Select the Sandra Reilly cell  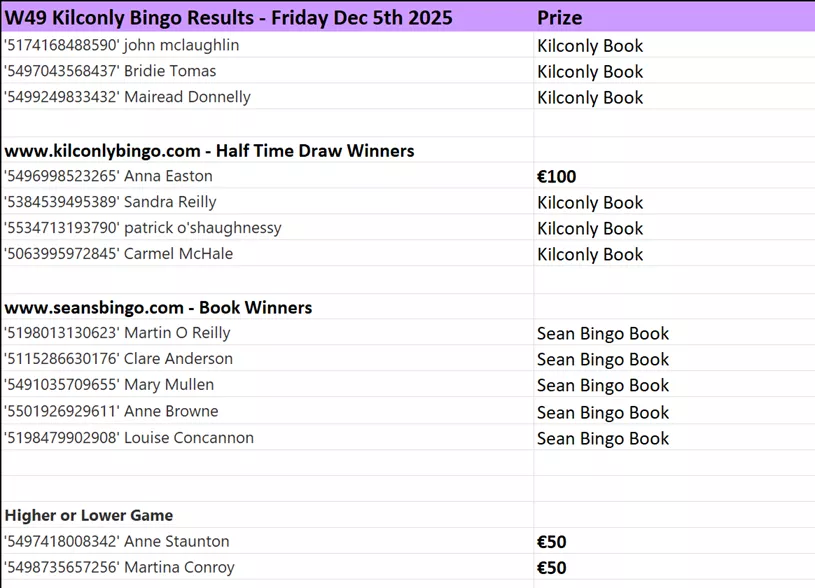(x=111, y=202)
